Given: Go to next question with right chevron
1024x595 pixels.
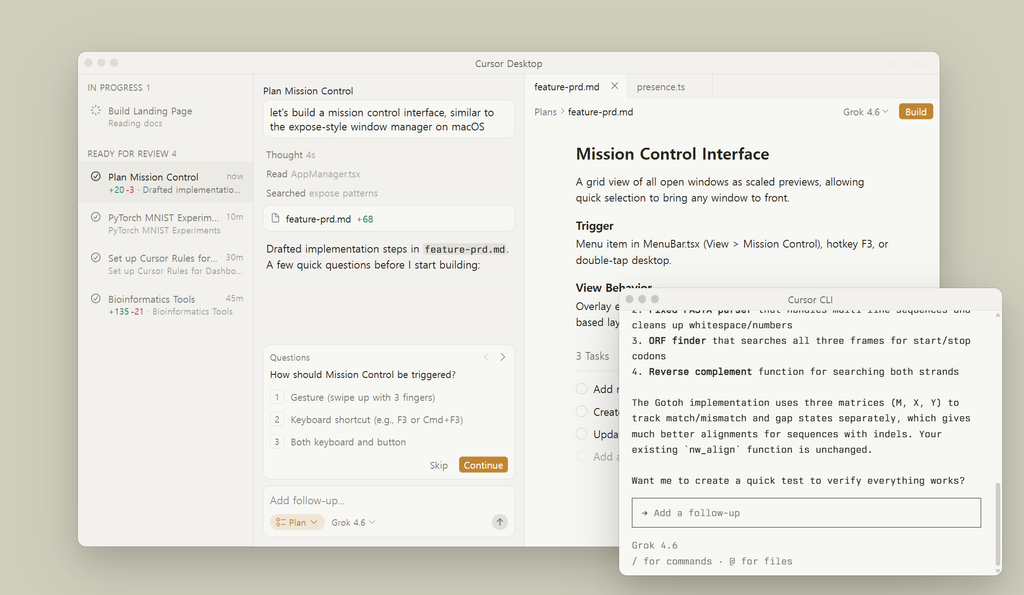Looking at the screenshot, I should point(502,357).
